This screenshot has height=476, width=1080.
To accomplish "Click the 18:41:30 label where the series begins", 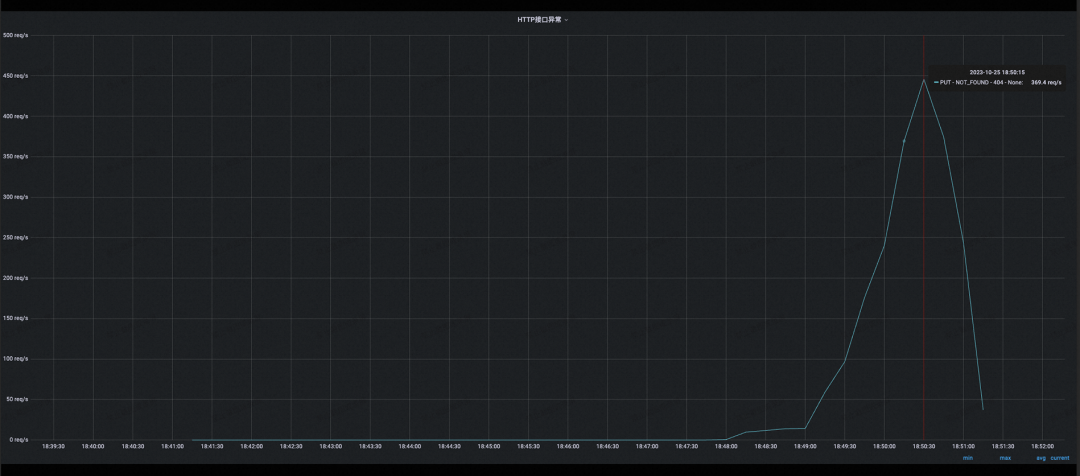I will (212, 446).
